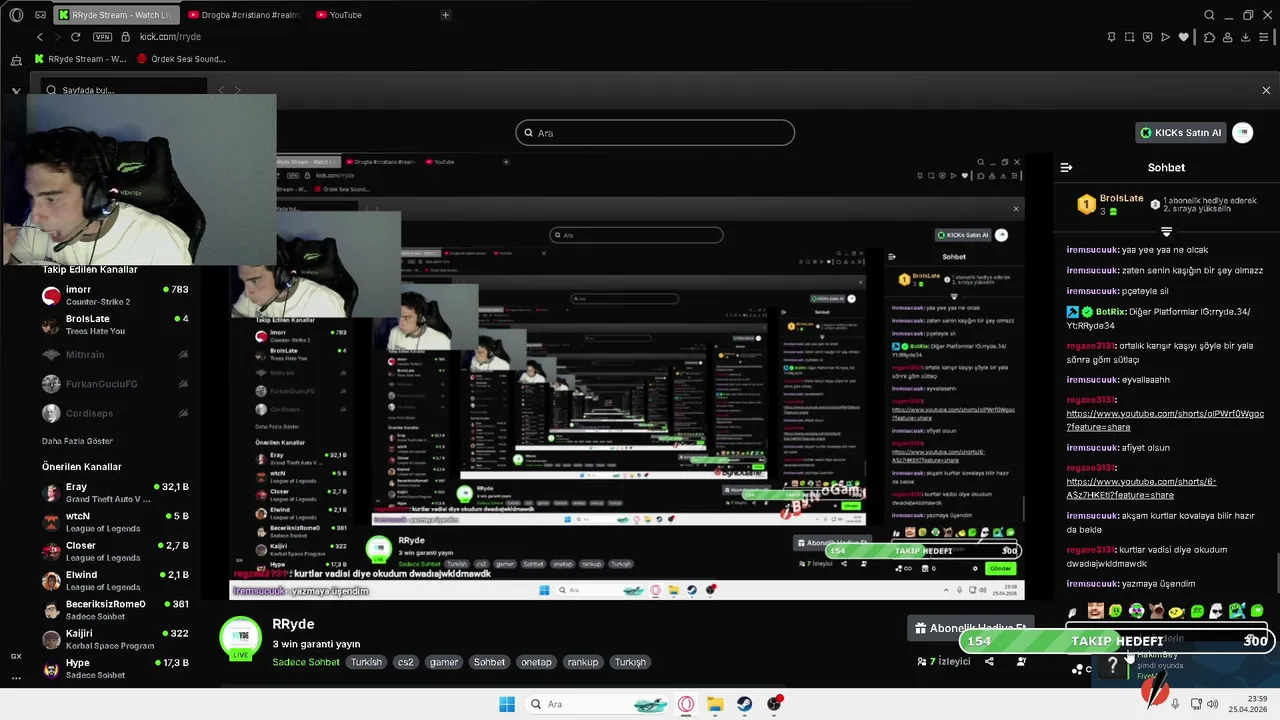Select the onetap stream tag
This screenshot has width=1280, height=720.
point(536,662)
